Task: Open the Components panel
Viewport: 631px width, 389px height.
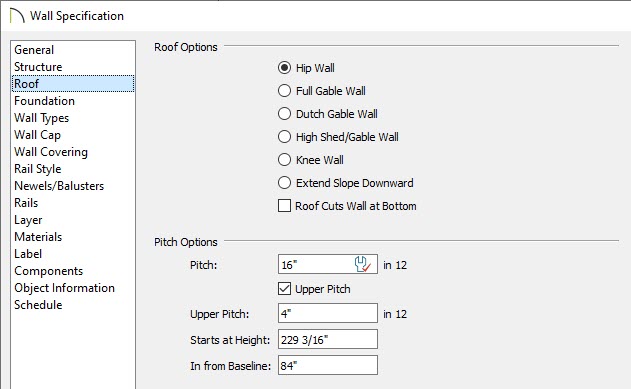Action: [x=73, y=271]
